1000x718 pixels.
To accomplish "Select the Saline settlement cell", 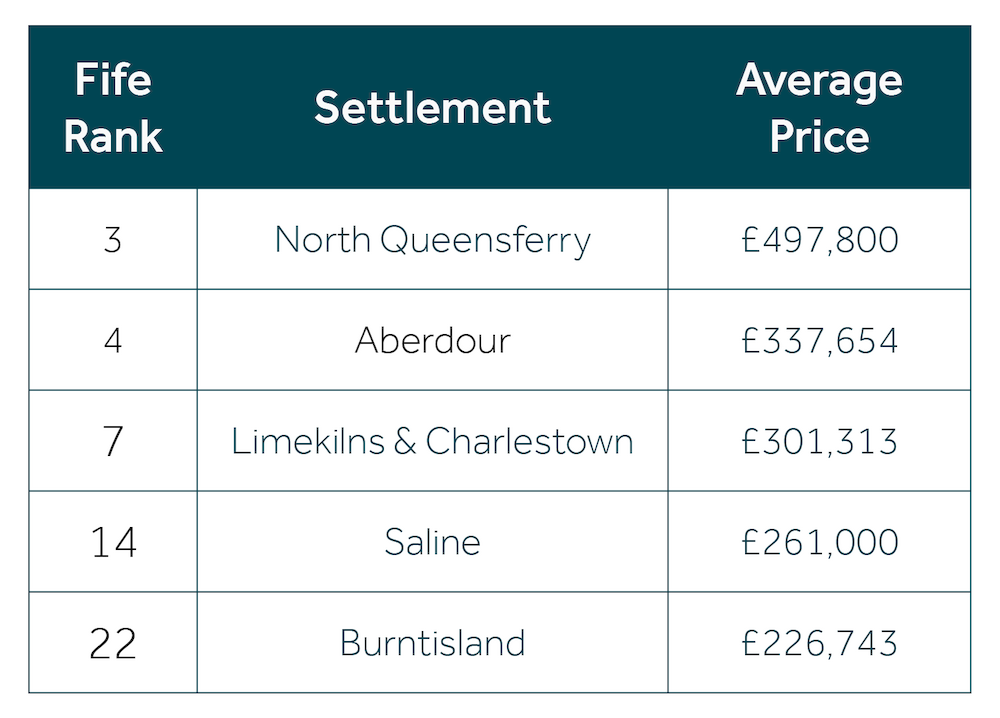I will [x=432, y=541].
